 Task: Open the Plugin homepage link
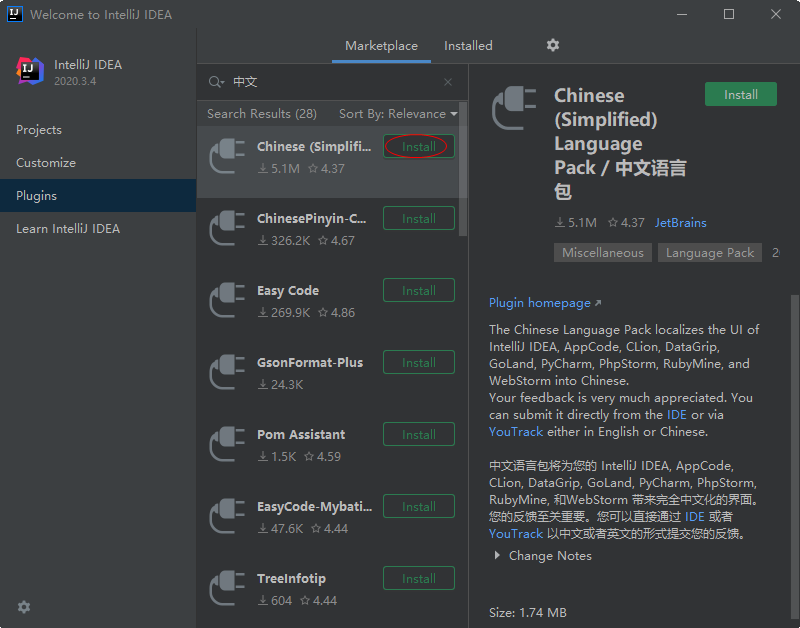tap(545, 303)
